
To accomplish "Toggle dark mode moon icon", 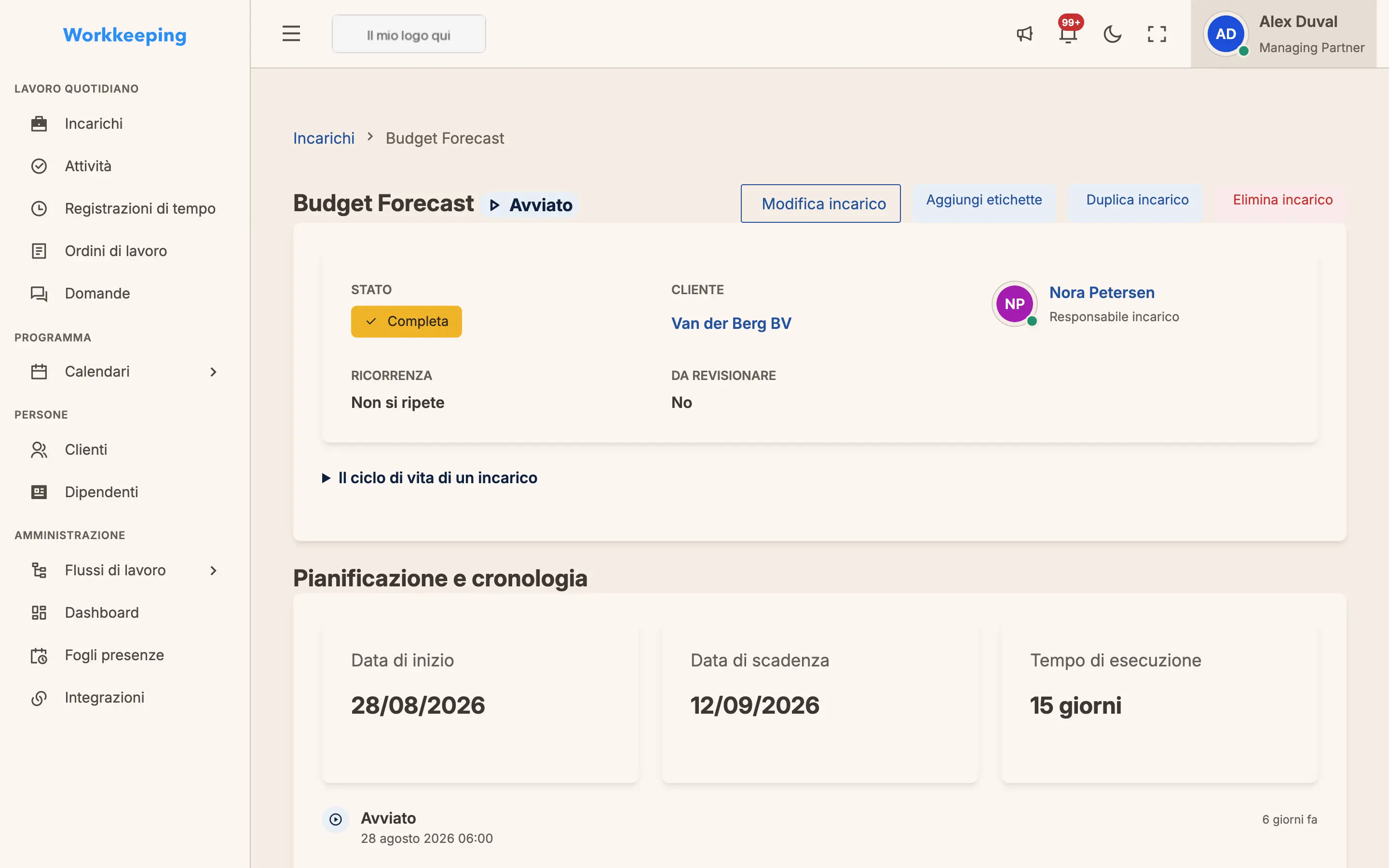I will pos(1112,34).
